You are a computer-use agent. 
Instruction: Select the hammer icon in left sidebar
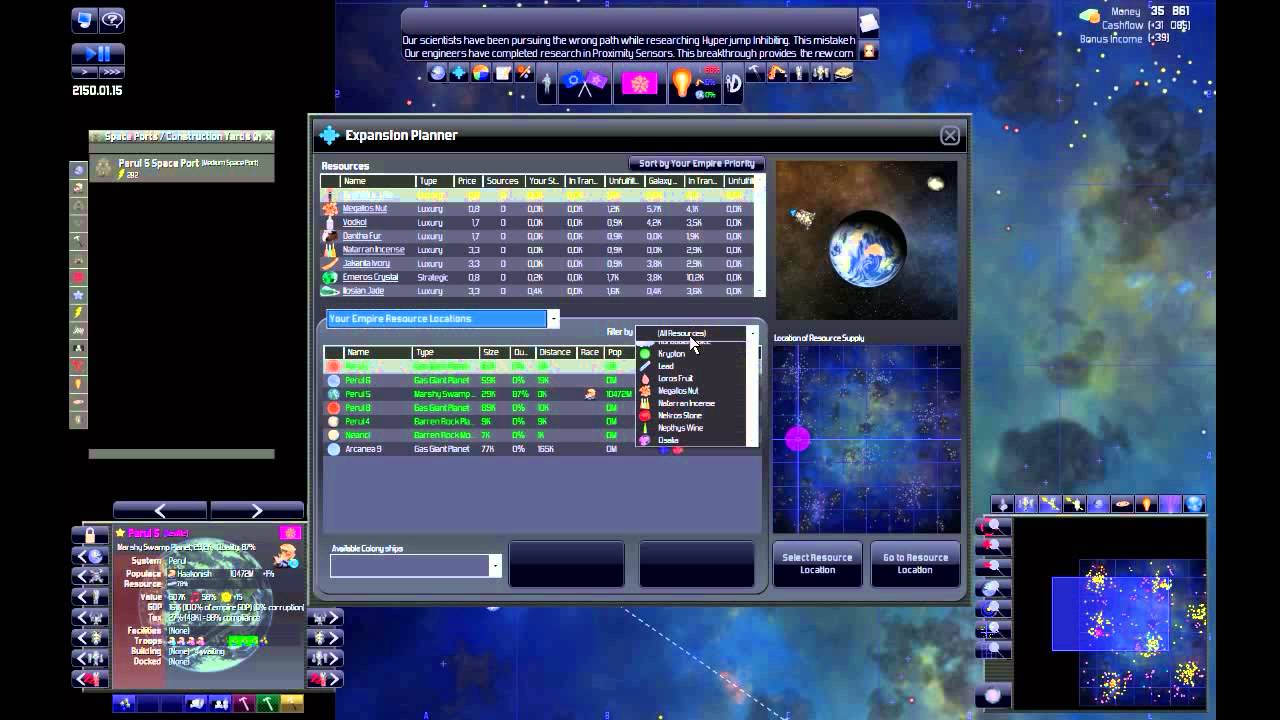click(78, 241)
